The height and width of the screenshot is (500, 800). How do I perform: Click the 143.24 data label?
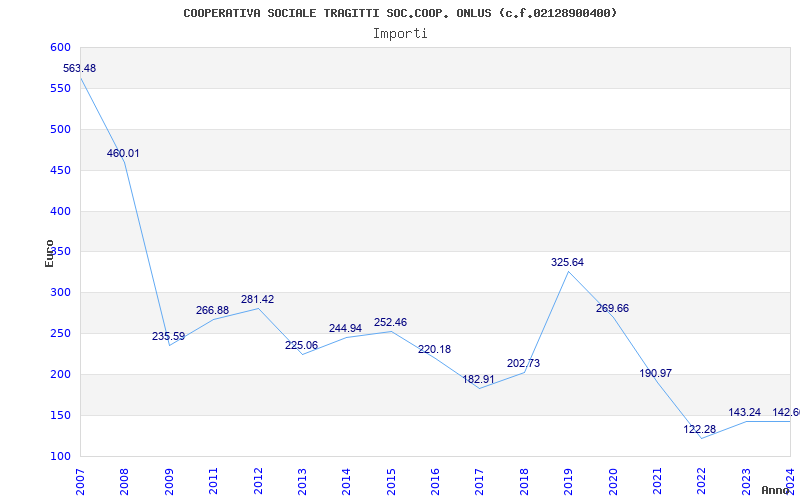click(x=744, y=413)
